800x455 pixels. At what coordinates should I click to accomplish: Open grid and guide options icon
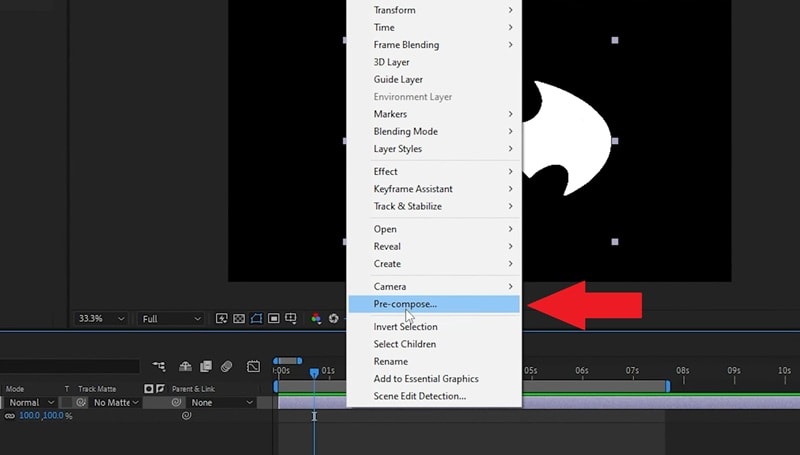[x=291, y=319]
